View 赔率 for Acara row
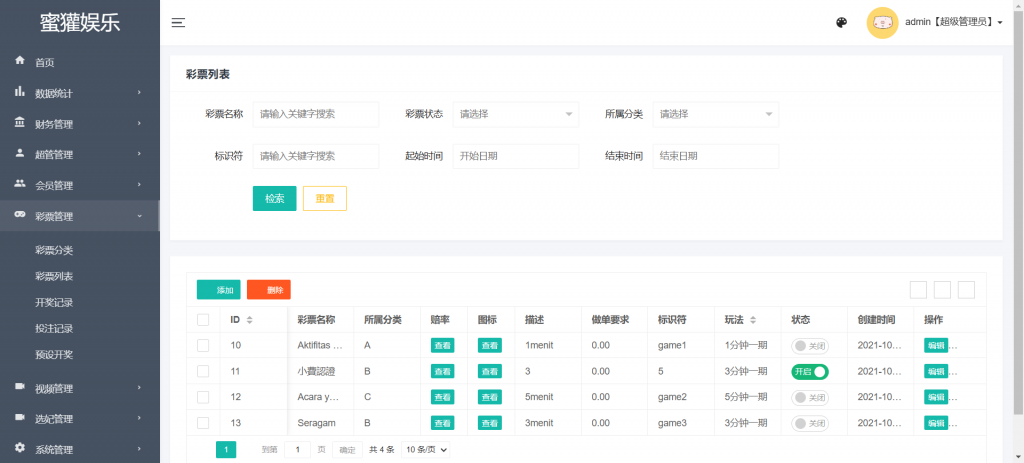This screenshot has width=1024, height=463. click(x=442, y=397)
